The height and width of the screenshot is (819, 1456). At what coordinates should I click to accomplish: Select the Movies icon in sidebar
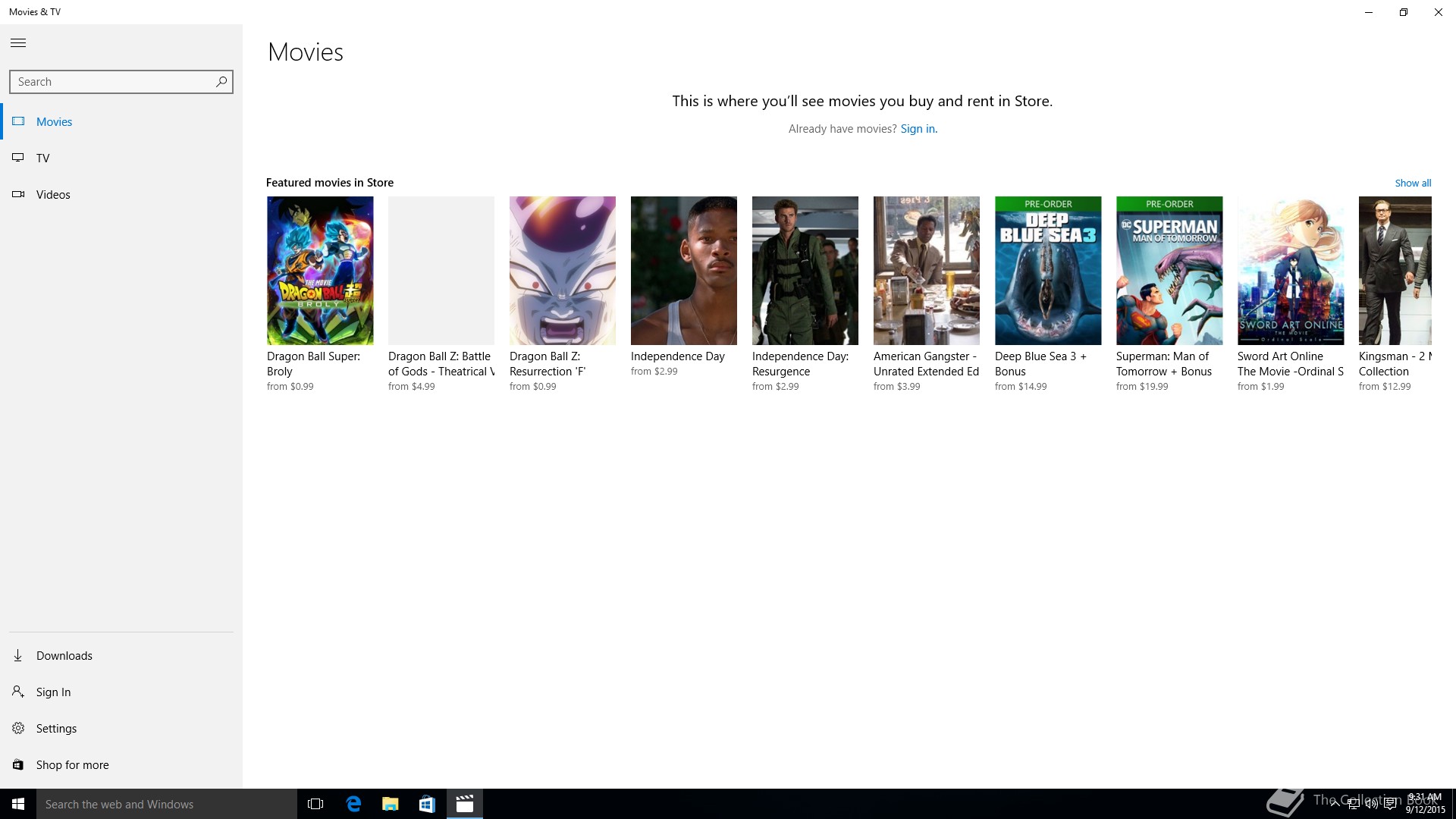coord(18,121)
